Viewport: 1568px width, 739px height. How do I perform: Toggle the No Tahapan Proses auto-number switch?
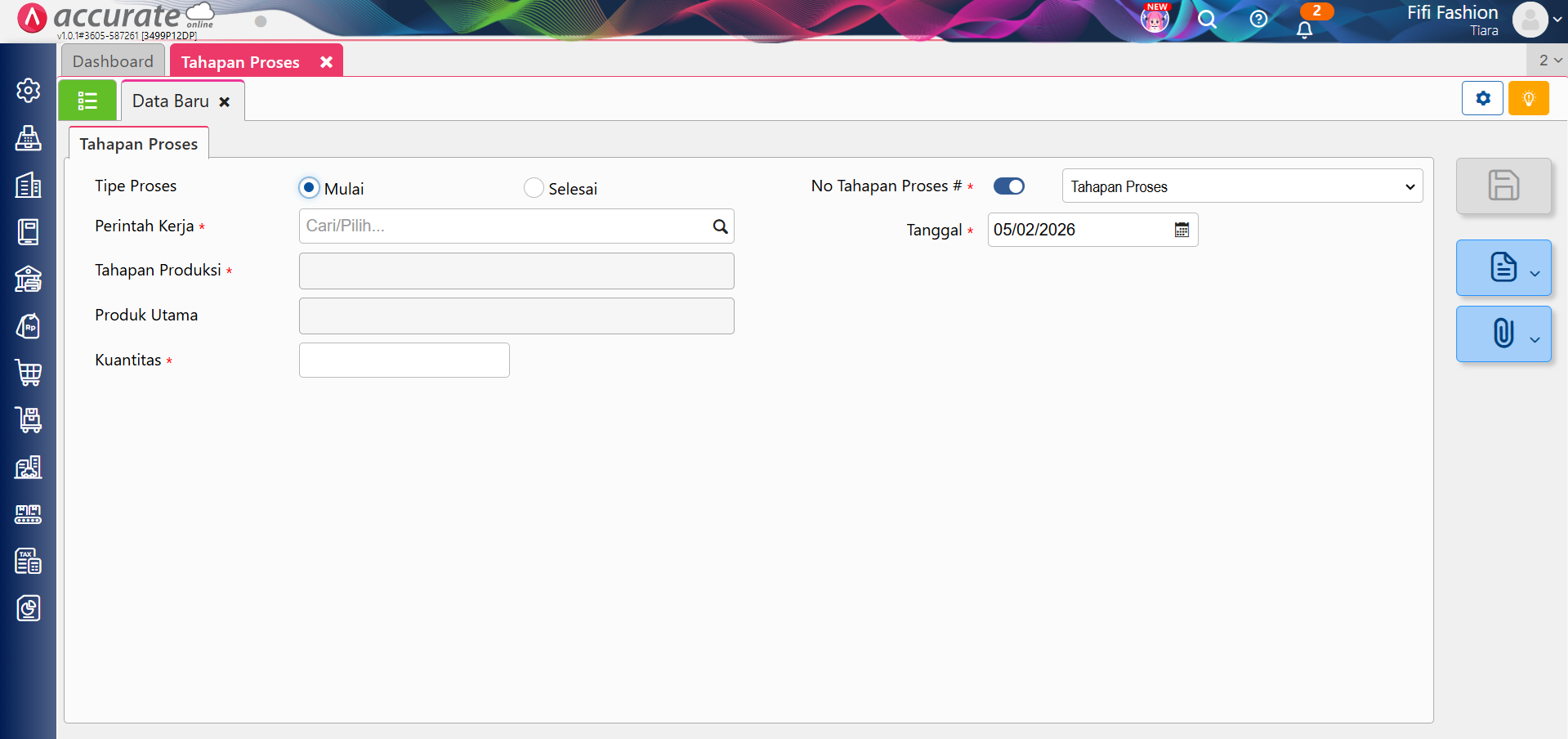[x=1008, y=186]
